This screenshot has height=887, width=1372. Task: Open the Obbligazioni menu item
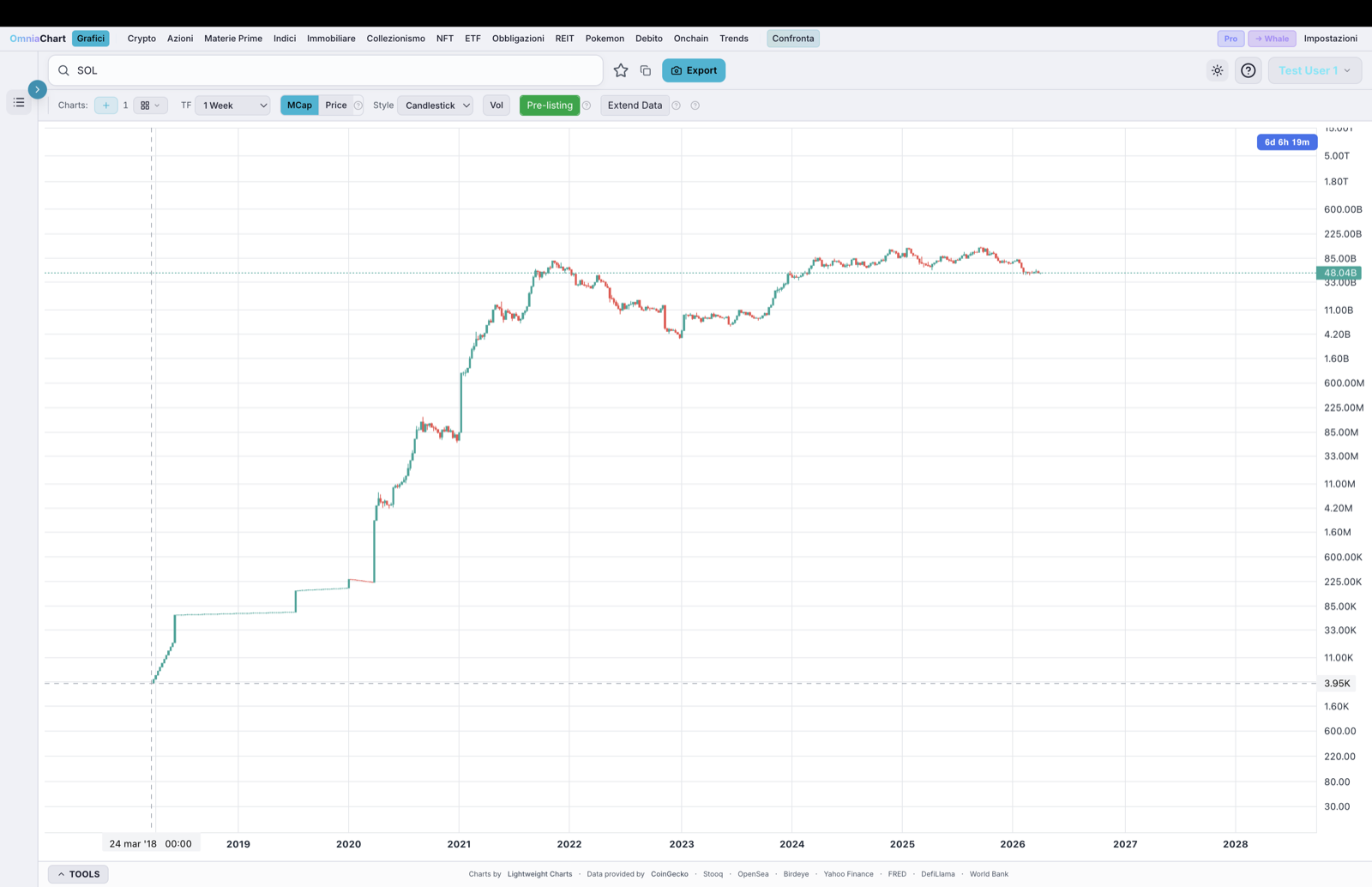[x=518, y=39]
